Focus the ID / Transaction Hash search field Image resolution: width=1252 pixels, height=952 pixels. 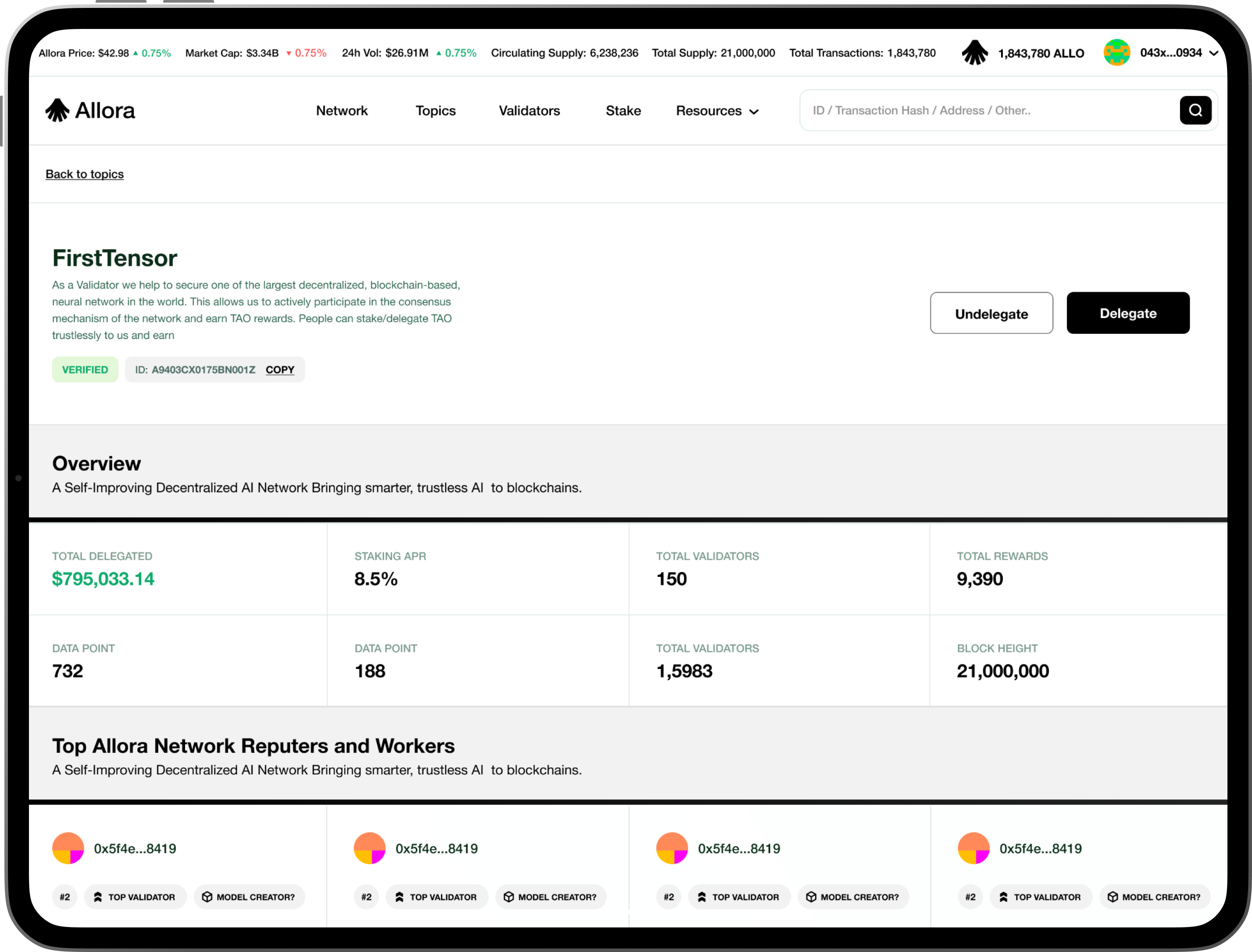click(986, 111)
